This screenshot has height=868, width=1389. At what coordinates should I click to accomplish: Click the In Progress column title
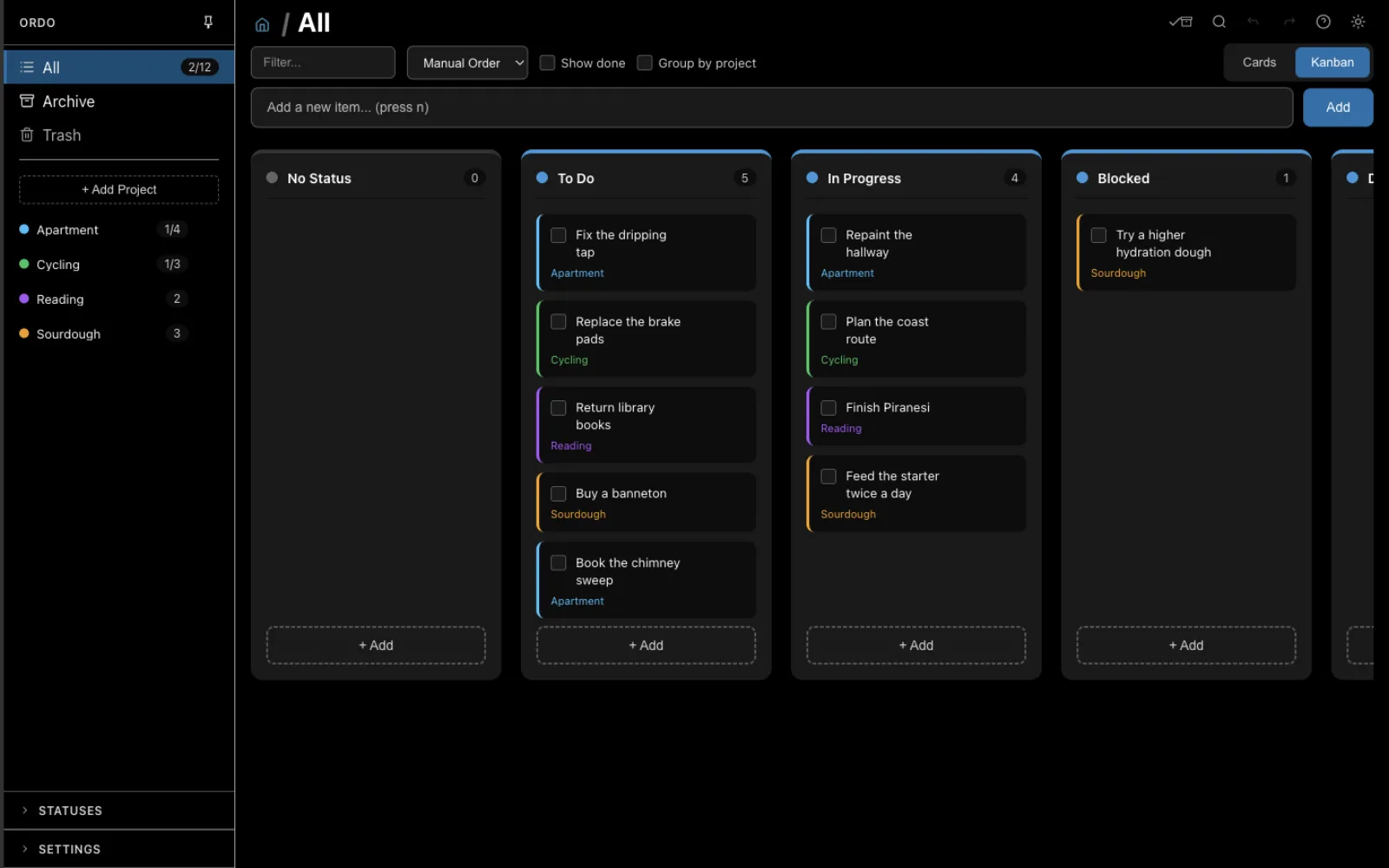864,178
